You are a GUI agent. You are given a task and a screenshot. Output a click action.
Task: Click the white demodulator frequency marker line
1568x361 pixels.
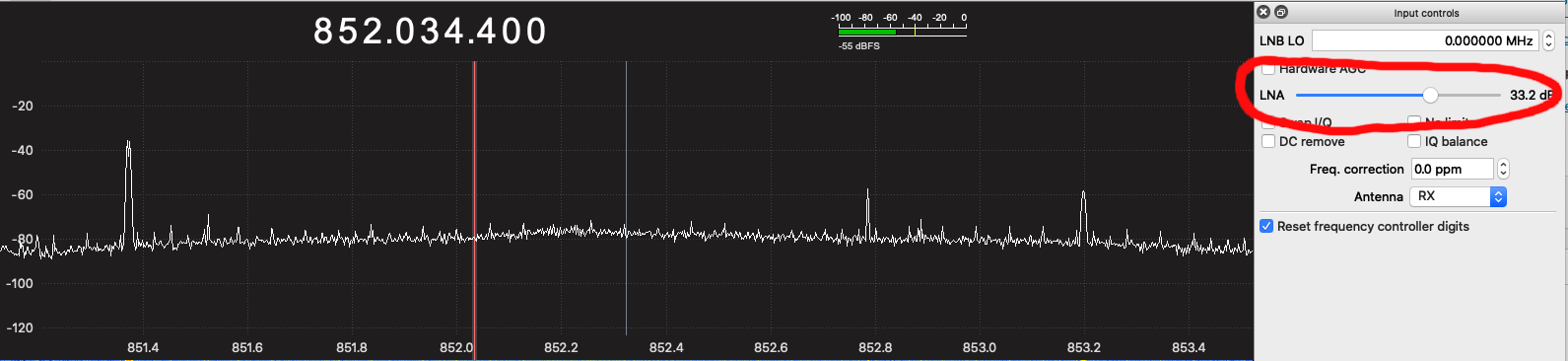point(626,197)
